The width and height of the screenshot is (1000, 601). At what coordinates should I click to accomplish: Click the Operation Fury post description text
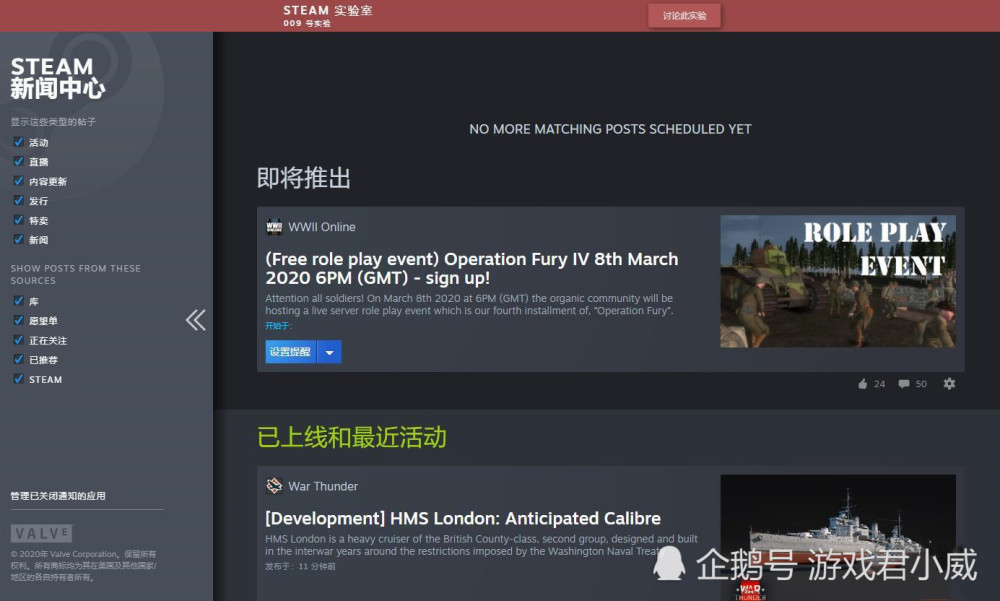point(469,304)
